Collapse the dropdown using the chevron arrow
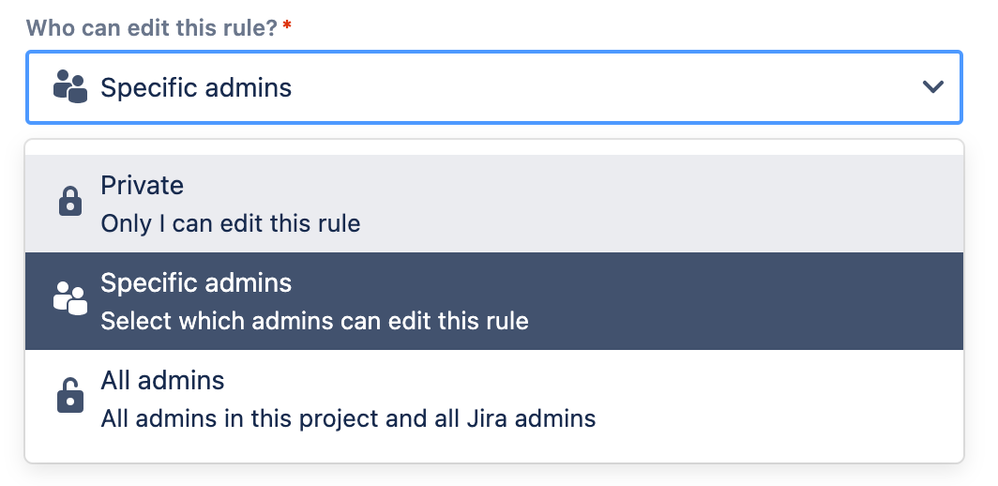The width and height of the screenshot is (998, 486). click(x=933, y=87)
